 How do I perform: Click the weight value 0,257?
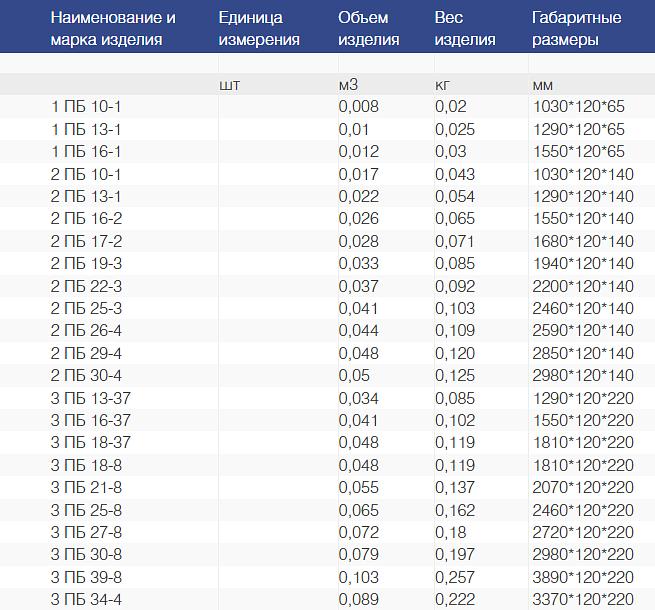pyautogui.click(x=456, y=577)
